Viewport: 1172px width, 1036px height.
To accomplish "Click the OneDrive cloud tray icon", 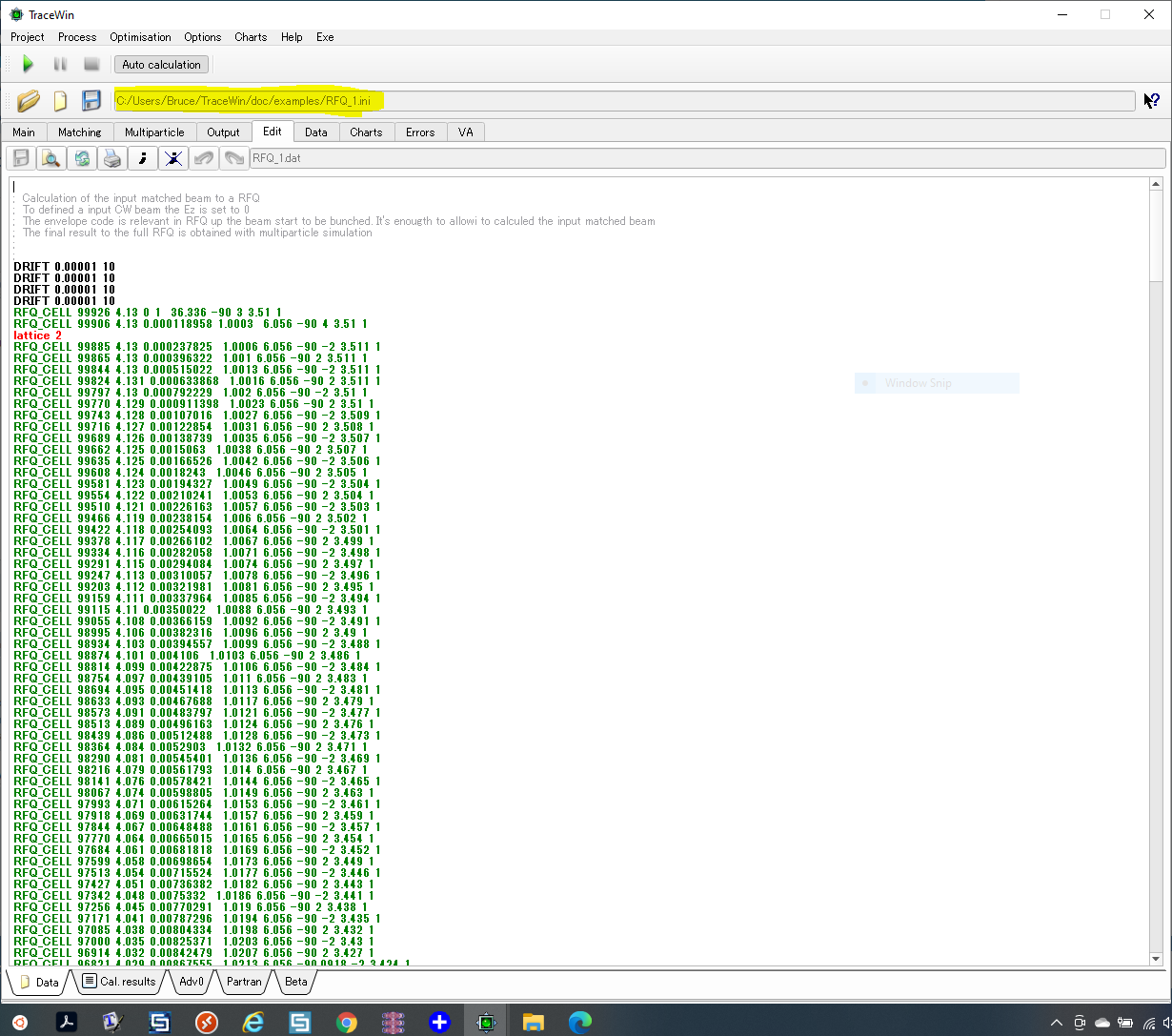I will point(1102,1023).
